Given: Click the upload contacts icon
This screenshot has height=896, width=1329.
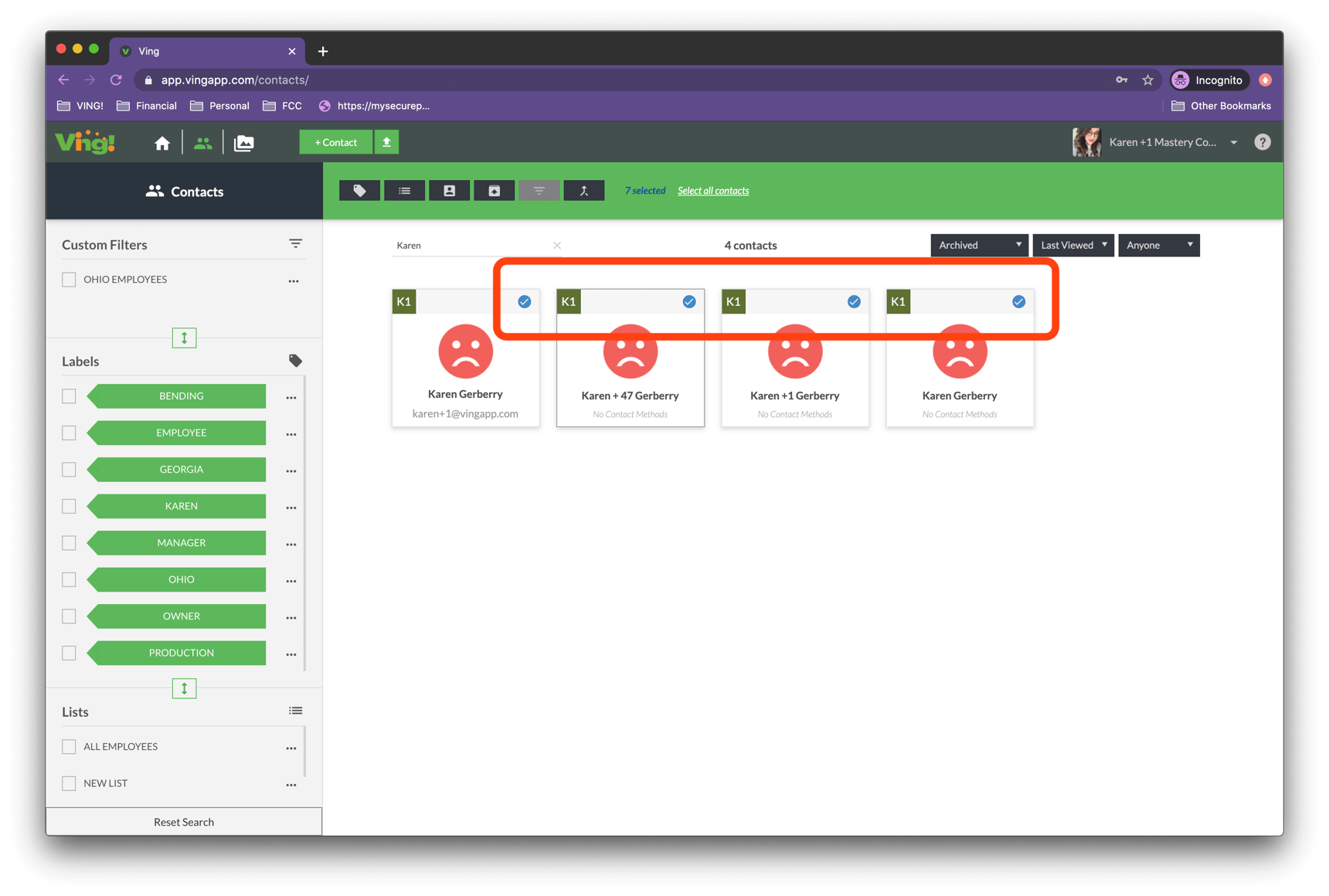Looking at the screenshot, I should 386,142.
